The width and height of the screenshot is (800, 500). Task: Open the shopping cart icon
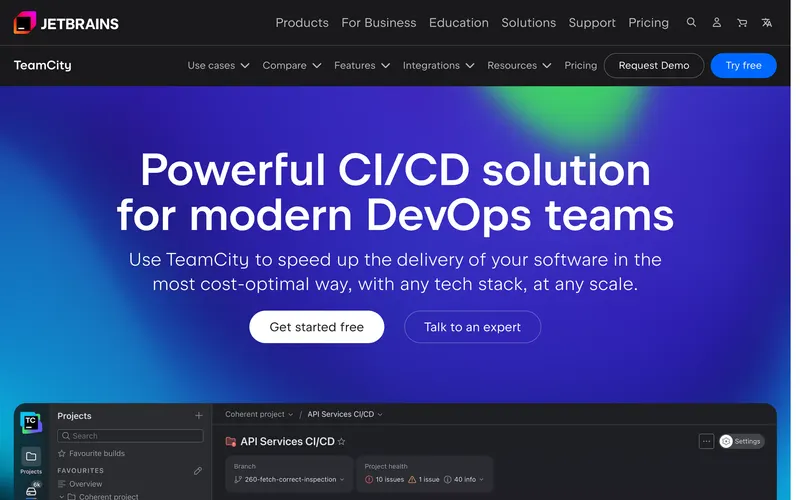[x=742, y=22]
